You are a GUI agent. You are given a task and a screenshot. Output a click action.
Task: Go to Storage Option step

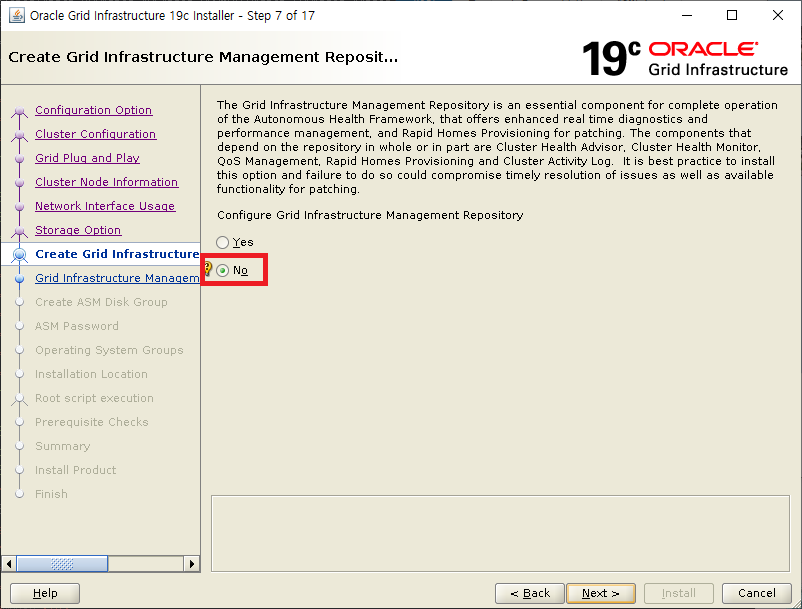(x=78, y=230)
